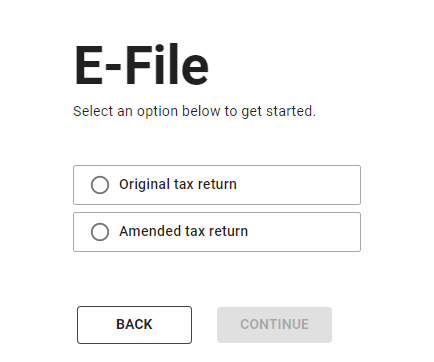This screenshot has height=362, width=434.
Task: Click the greyed-out CONTINUE button
Action: 274,325
